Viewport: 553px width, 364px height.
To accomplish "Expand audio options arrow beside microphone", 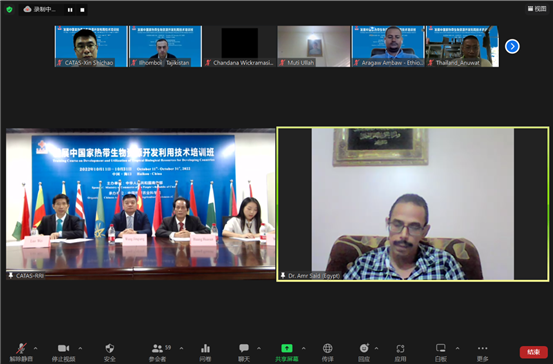I will 36,348.
